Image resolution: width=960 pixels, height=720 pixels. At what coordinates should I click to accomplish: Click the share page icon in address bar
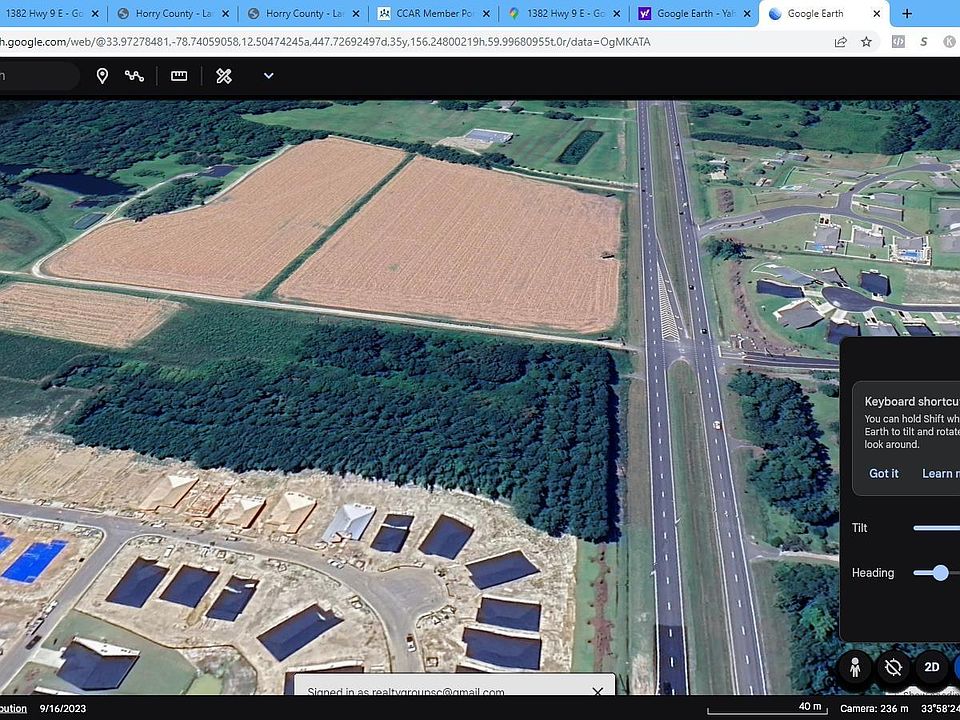click(x=840, y=42)
